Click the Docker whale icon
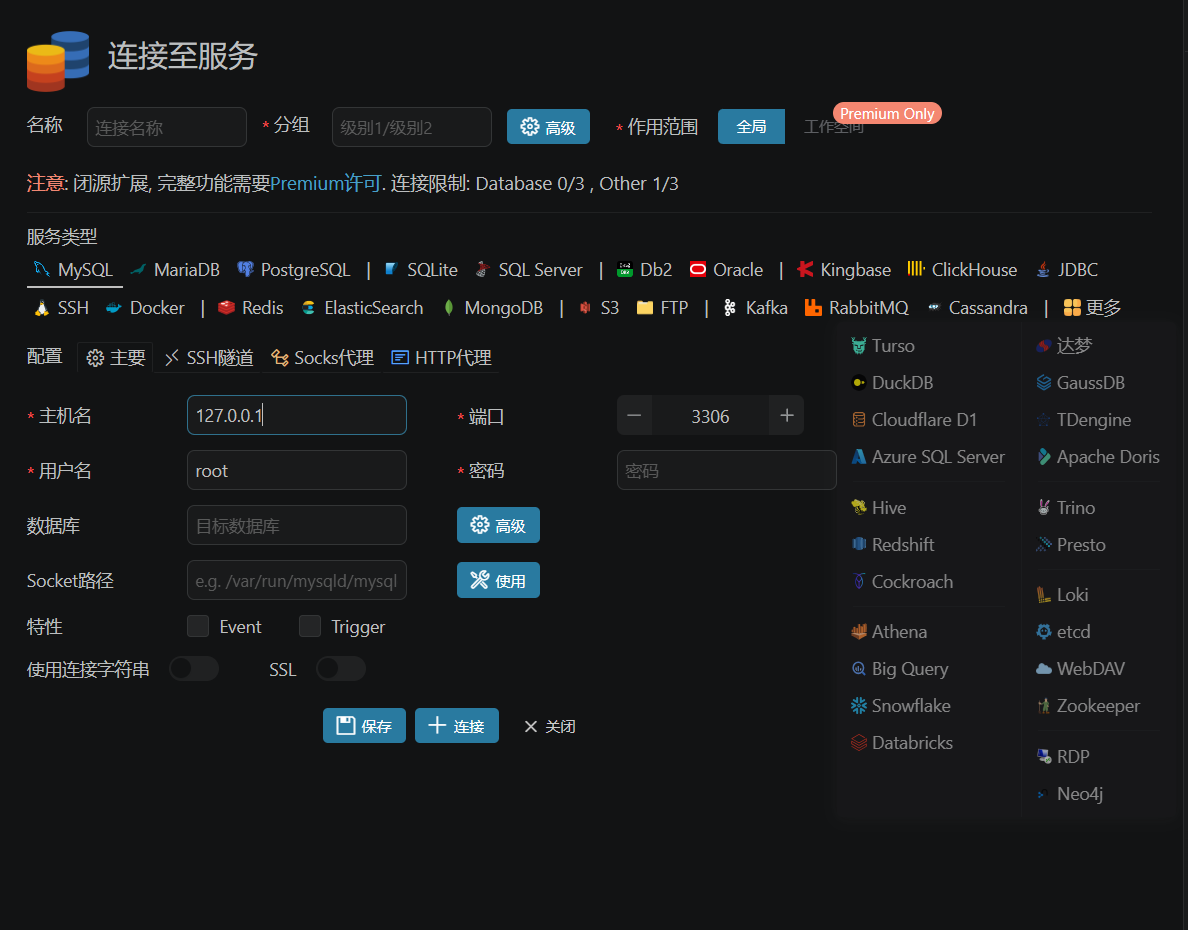 (x=114, y=308)
